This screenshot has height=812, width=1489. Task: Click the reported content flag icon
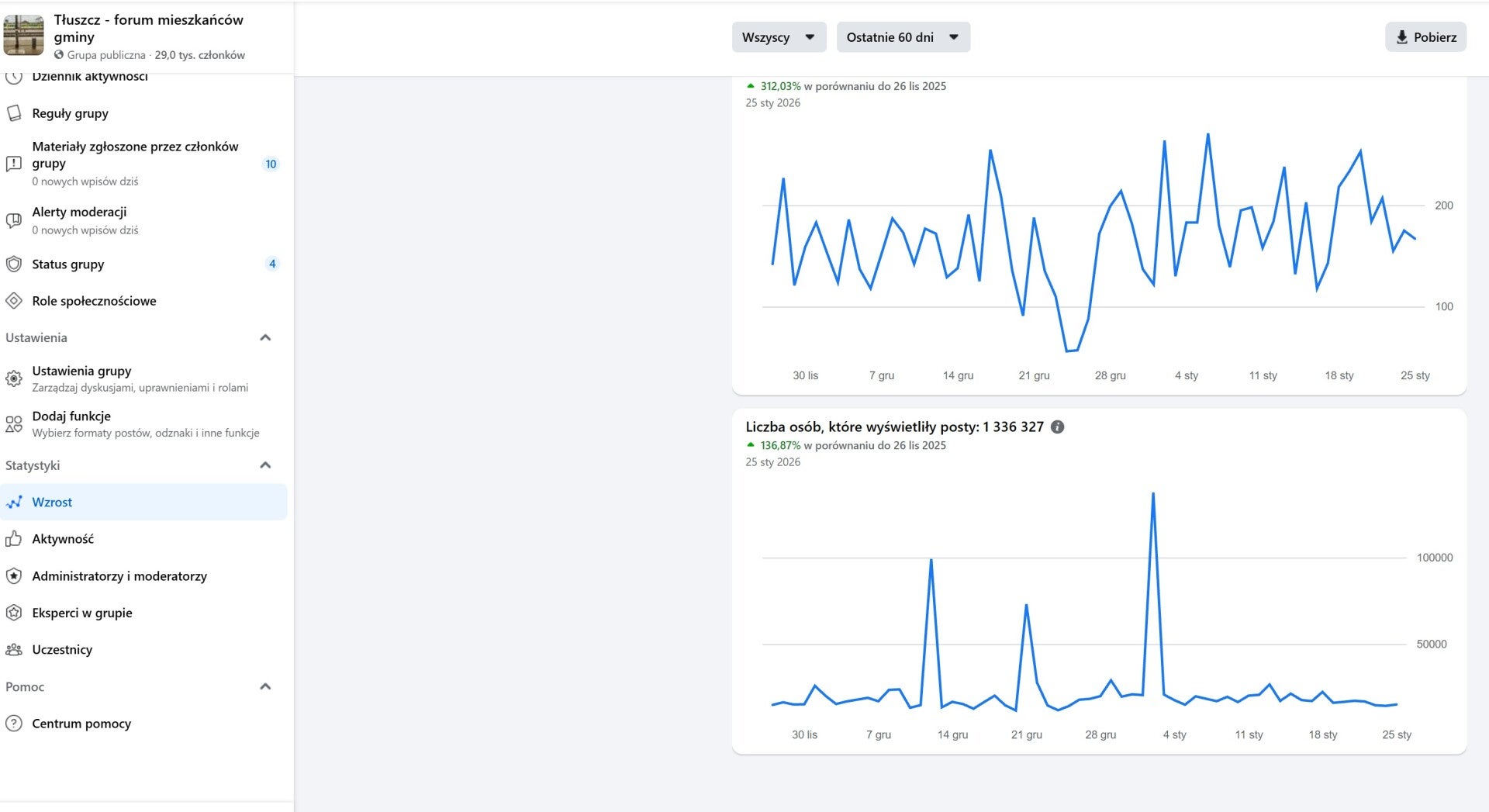(x=14, y=164)
